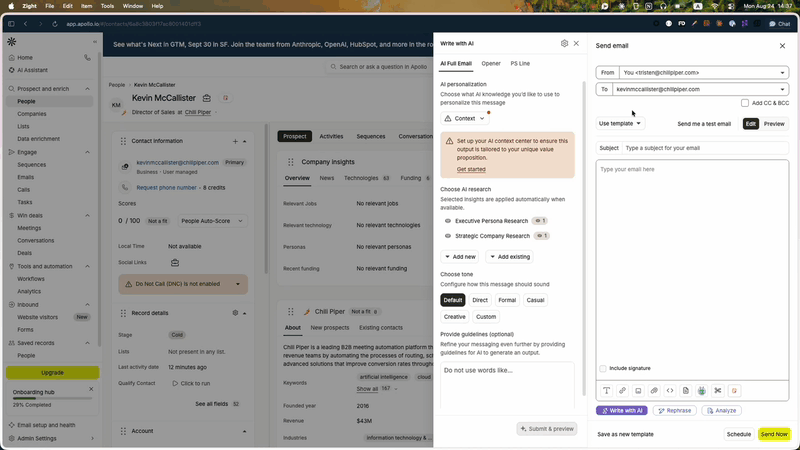Viewport: 800px width, 450px height.
Task: Click the insert link icon in email toolbar
Action: click(622, 391)
